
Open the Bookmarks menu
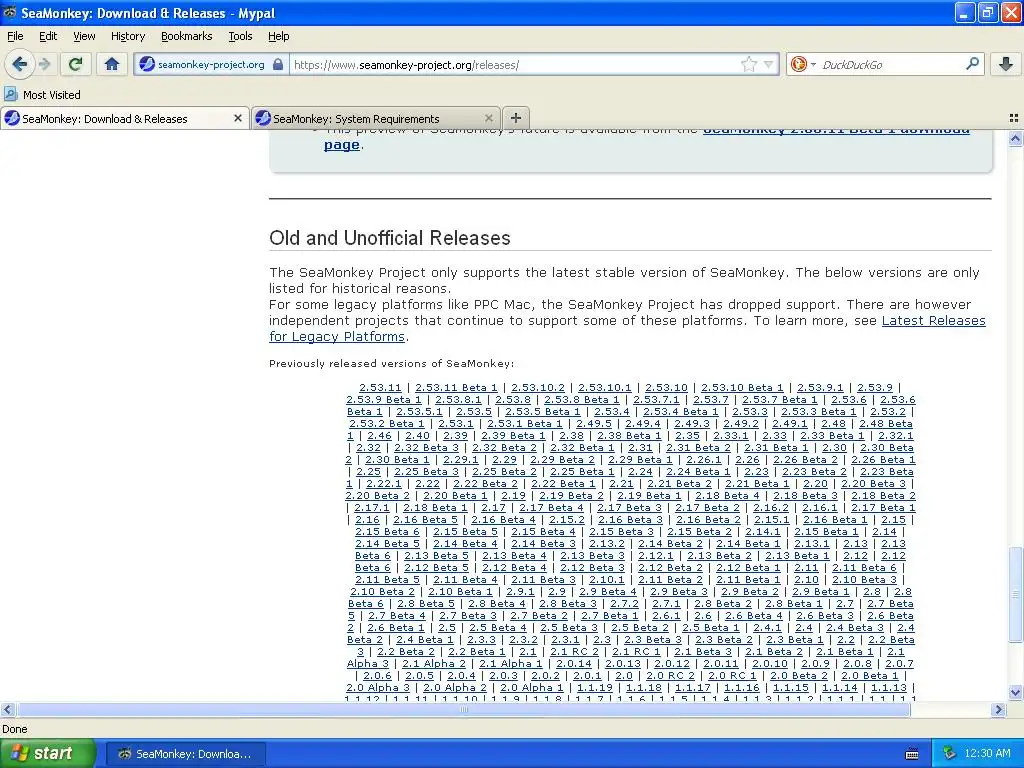187,37
